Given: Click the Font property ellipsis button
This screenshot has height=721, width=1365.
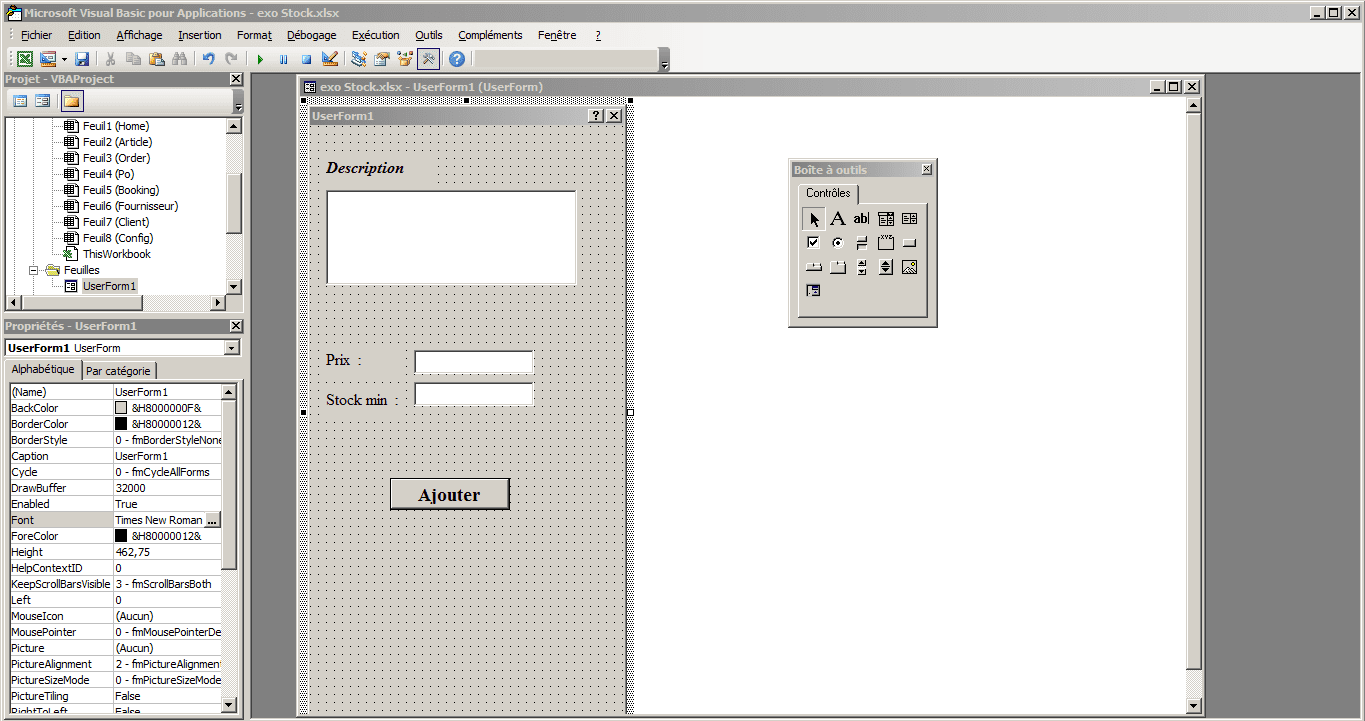Looking at the screenshot, I should tap(212, 520).
